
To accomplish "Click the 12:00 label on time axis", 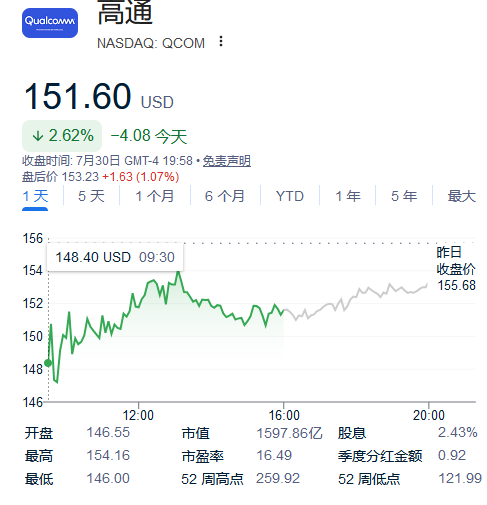I will coord(138,415).
